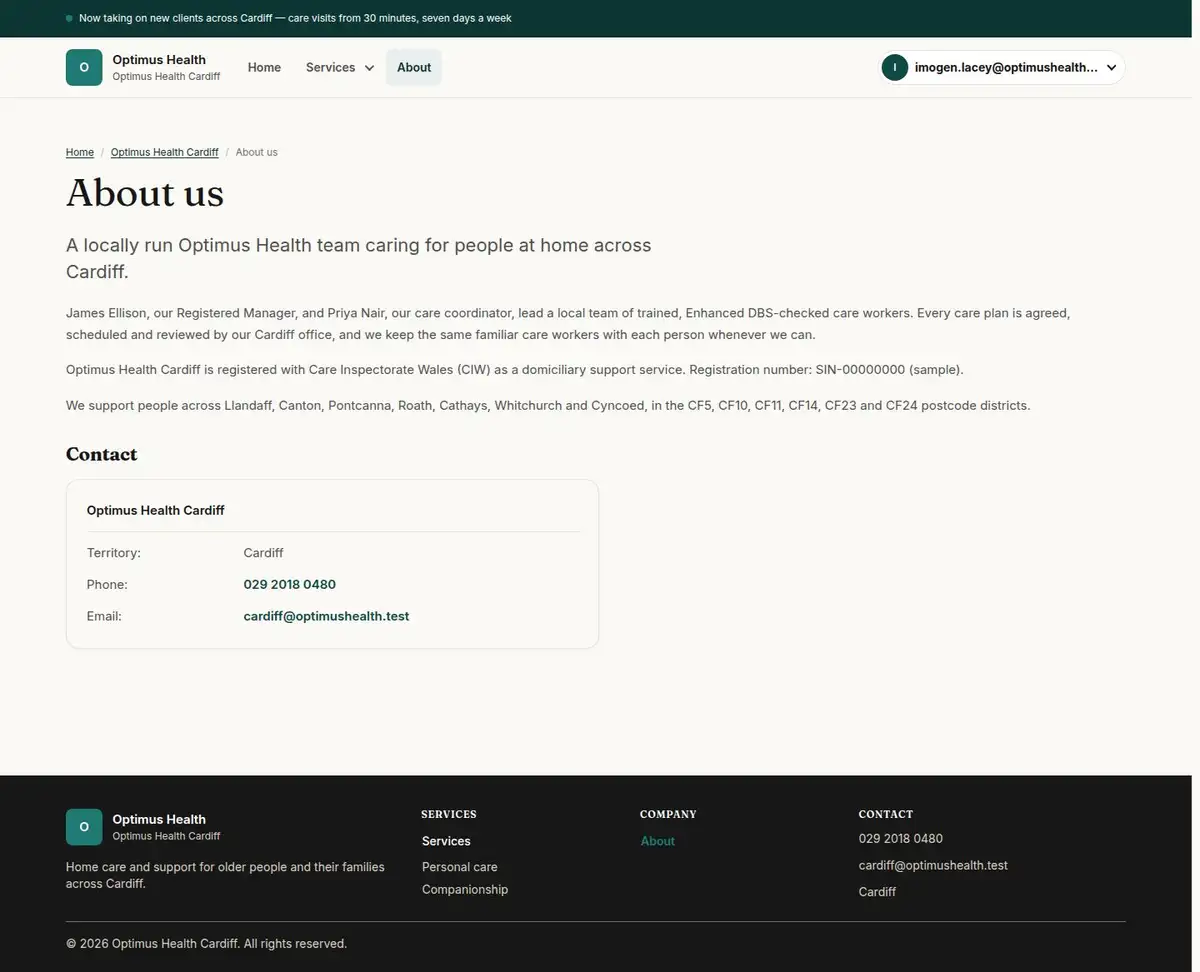This screenshot has height=972, width=1200.
Task: Click the green status dot in announcement bar
Action: 69,18
